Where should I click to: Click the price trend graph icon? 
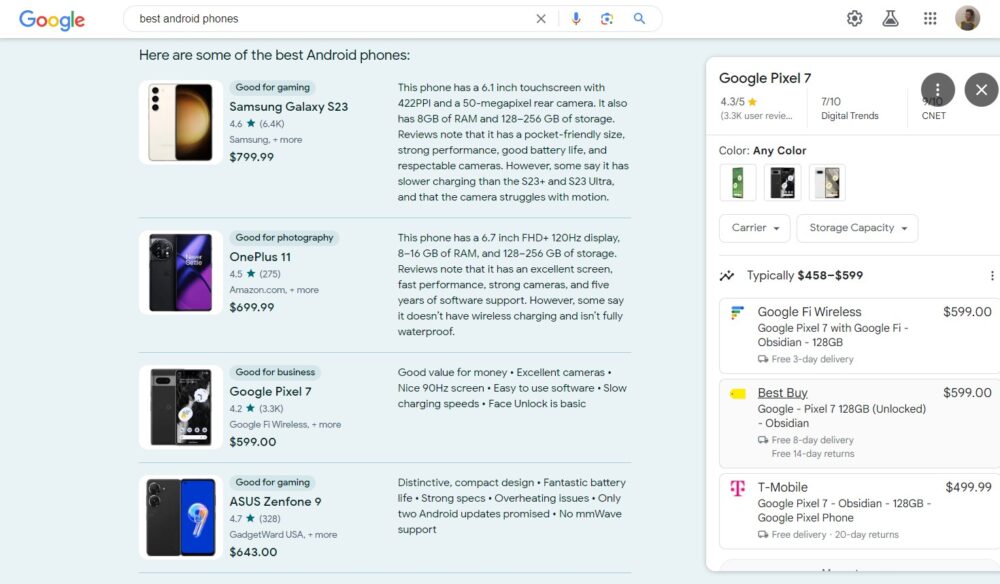(725, 275)
